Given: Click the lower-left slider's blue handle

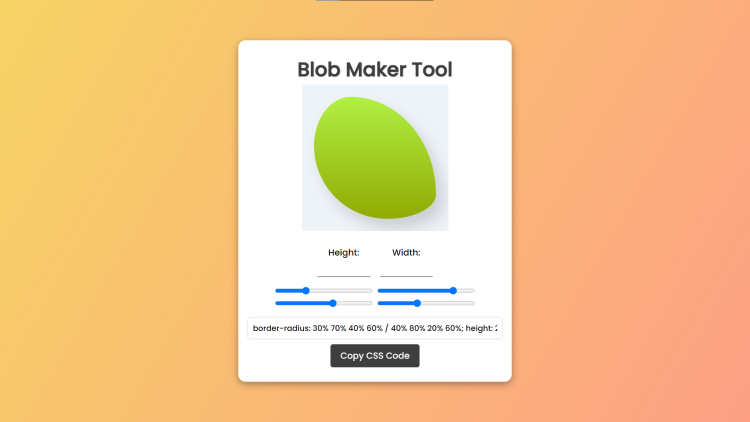Looking at the screenshot, I should (x=333, y=302).
